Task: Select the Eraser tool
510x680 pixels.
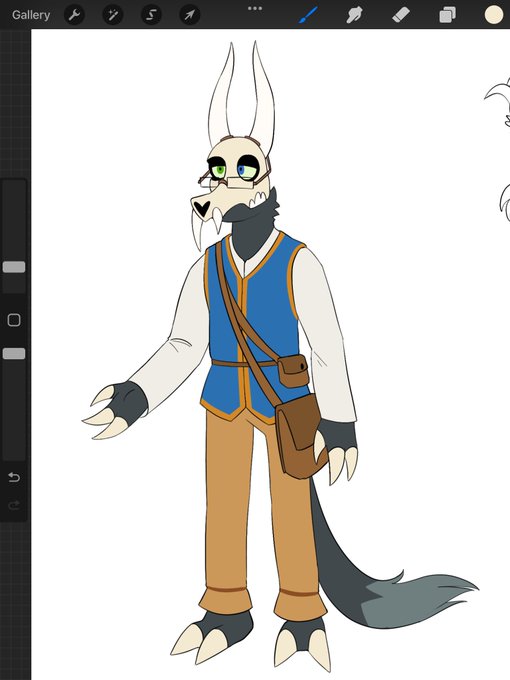Action: pyautogui.click(x=401, y=15)
